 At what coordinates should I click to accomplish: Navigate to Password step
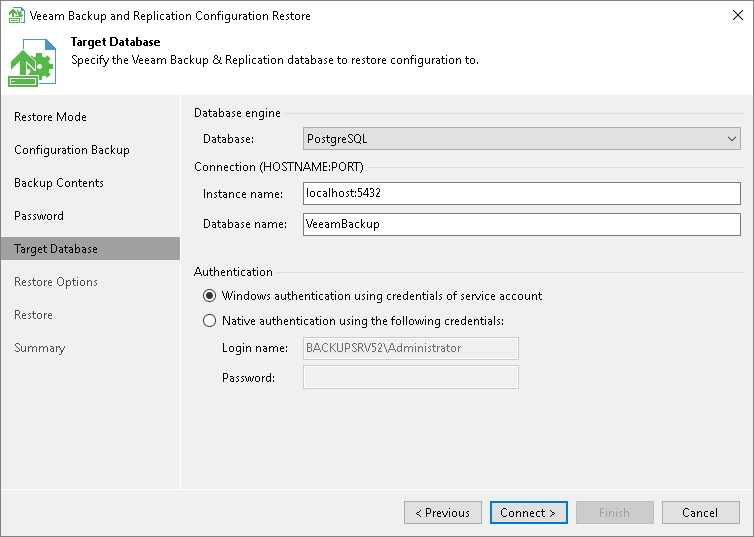coord(39,216)
